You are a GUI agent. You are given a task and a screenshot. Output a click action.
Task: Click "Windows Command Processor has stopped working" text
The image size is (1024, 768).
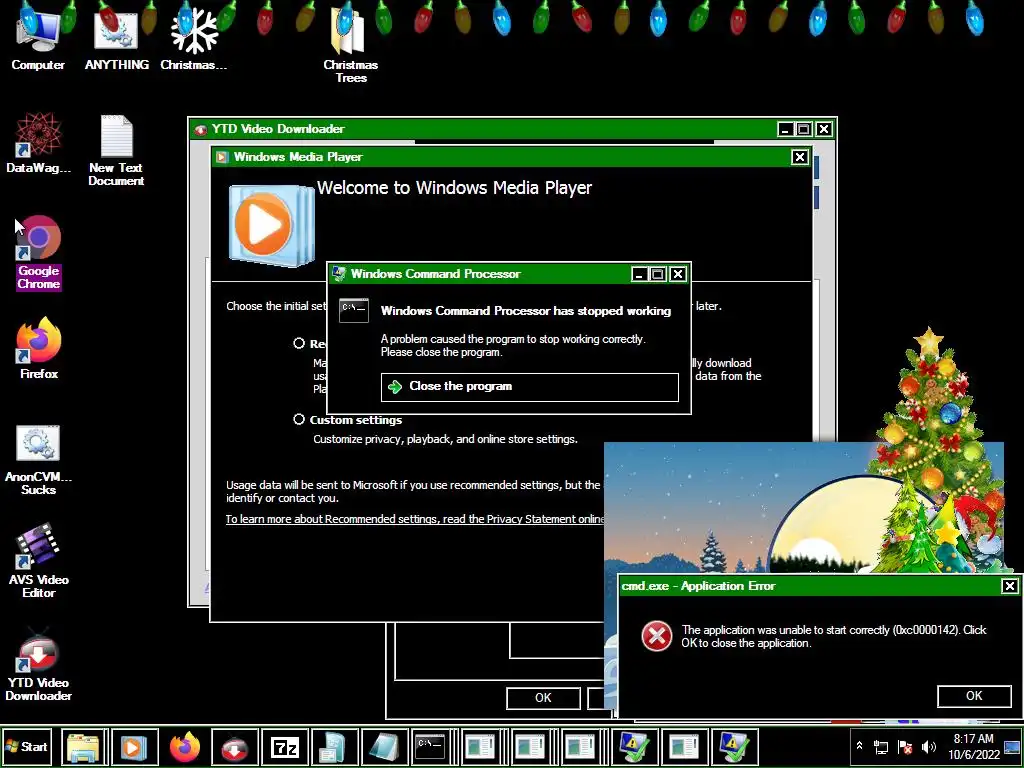(x=526, y=311)
